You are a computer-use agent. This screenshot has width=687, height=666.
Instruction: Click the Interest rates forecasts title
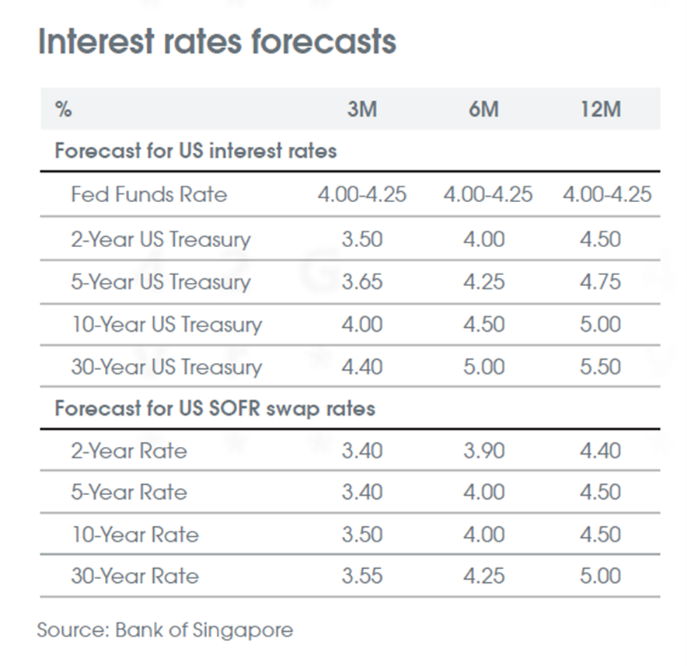(x=216, y=43)
